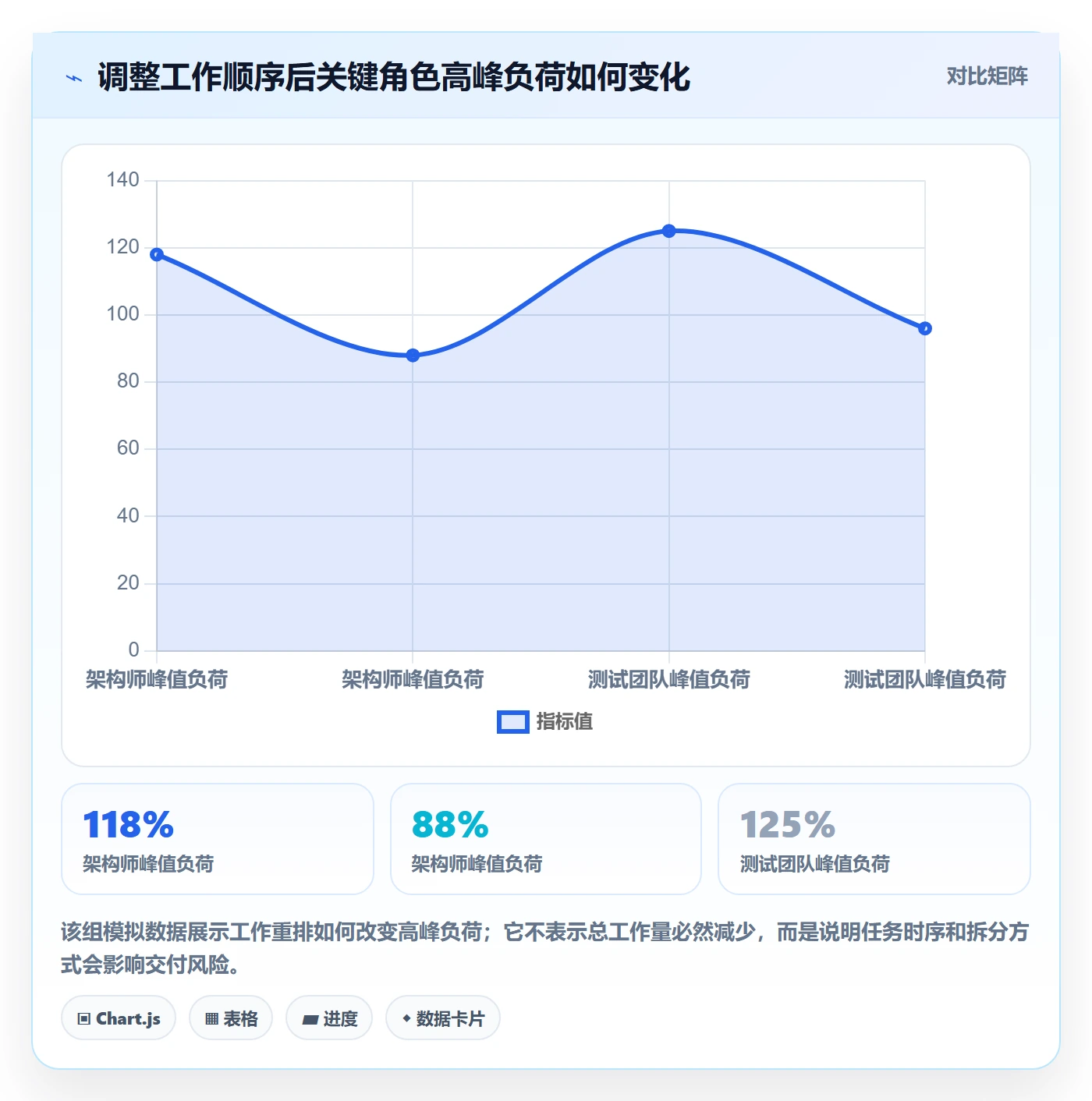The height and width of the screenshot is (1101, 1092).
Task: Click the description paragraph starting 该组模拟数据
Action: click(x=544, y=948)
